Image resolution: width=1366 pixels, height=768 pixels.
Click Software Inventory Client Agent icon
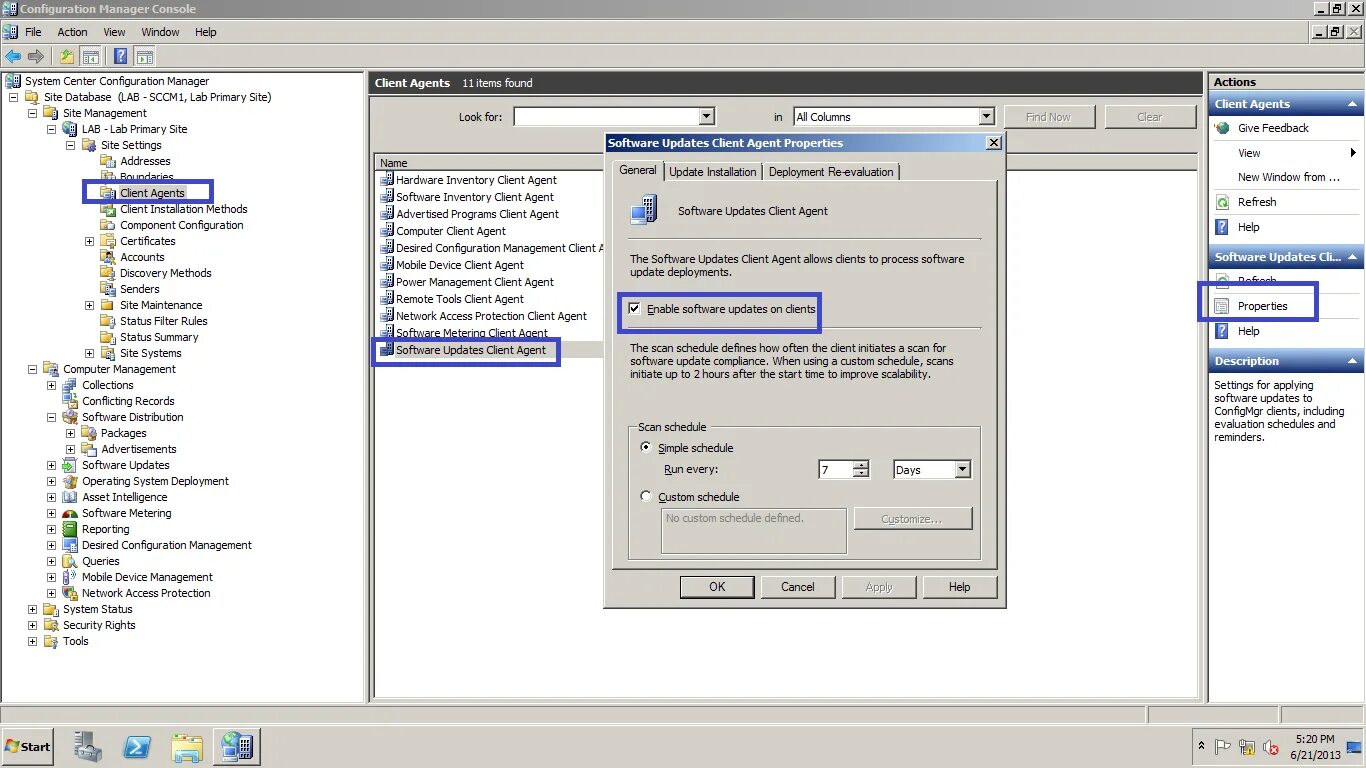click(387, 197)
